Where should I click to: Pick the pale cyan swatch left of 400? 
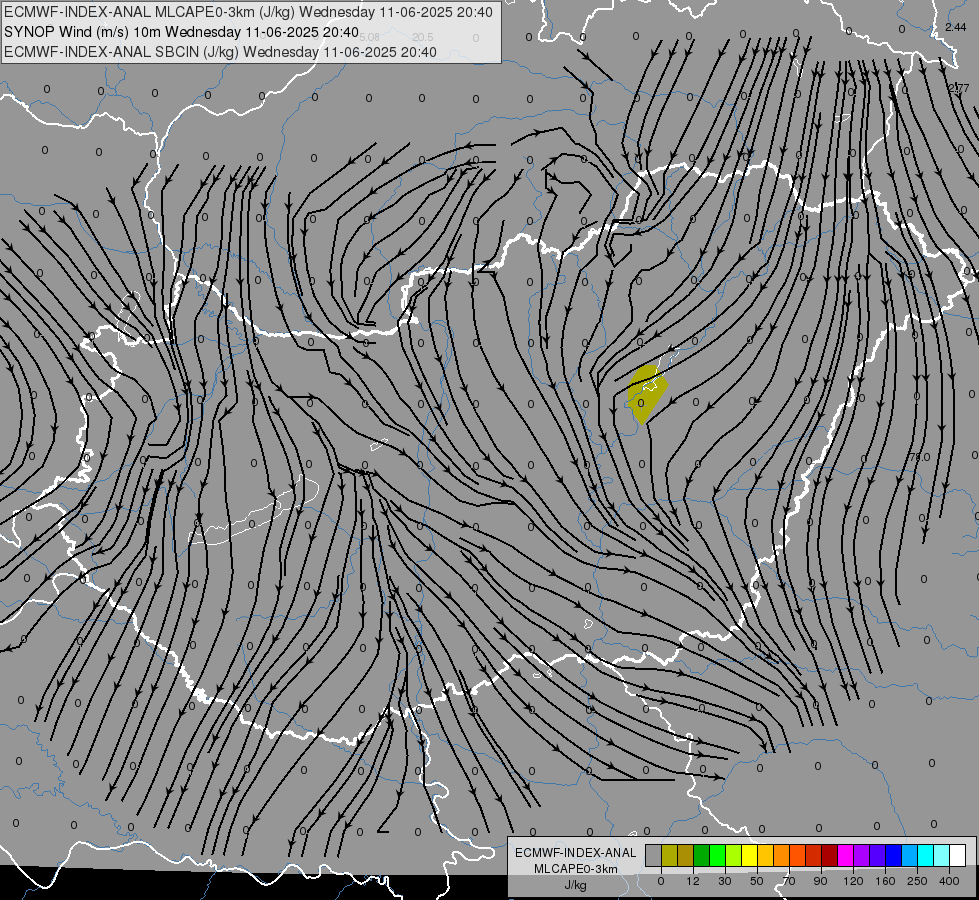(942, 855)
